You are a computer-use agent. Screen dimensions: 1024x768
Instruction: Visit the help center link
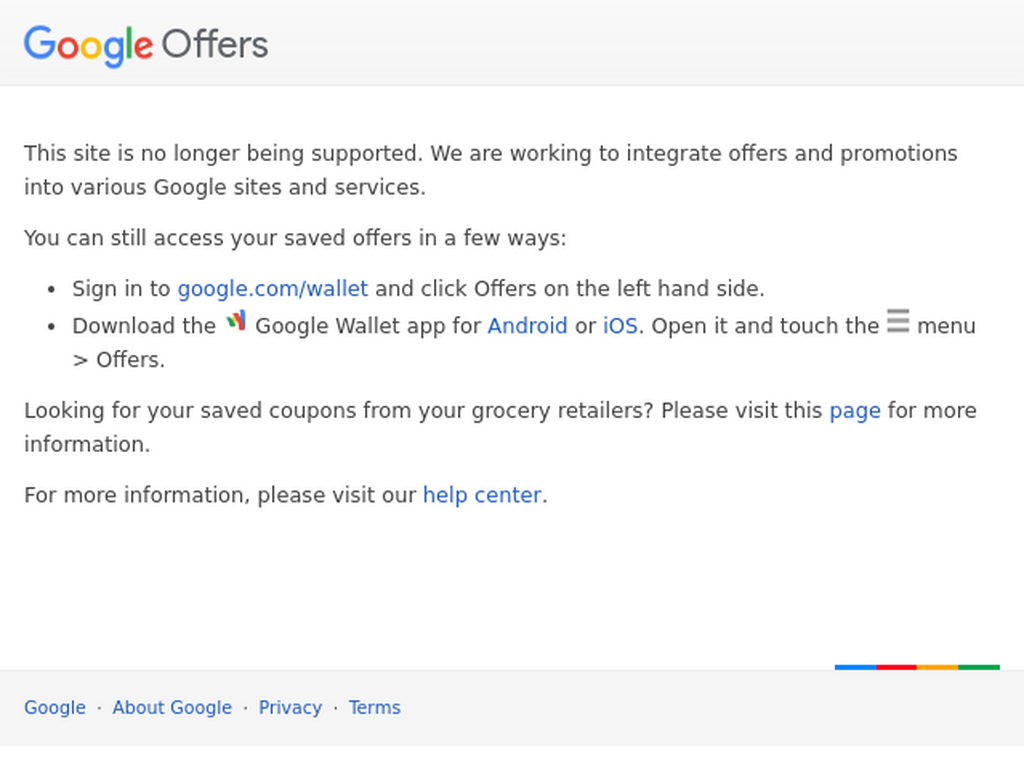coord(482,495)
